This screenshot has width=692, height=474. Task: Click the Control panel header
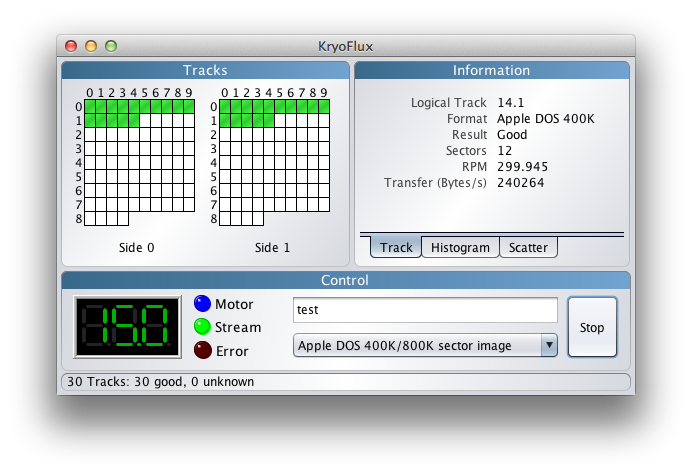tap(346, 280)
